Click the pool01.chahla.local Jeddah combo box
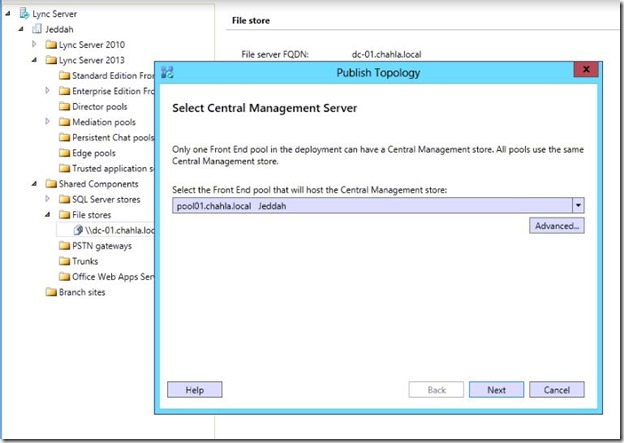Screen dimensions: 624x443 pyautogui.click(x=378, y=206)
